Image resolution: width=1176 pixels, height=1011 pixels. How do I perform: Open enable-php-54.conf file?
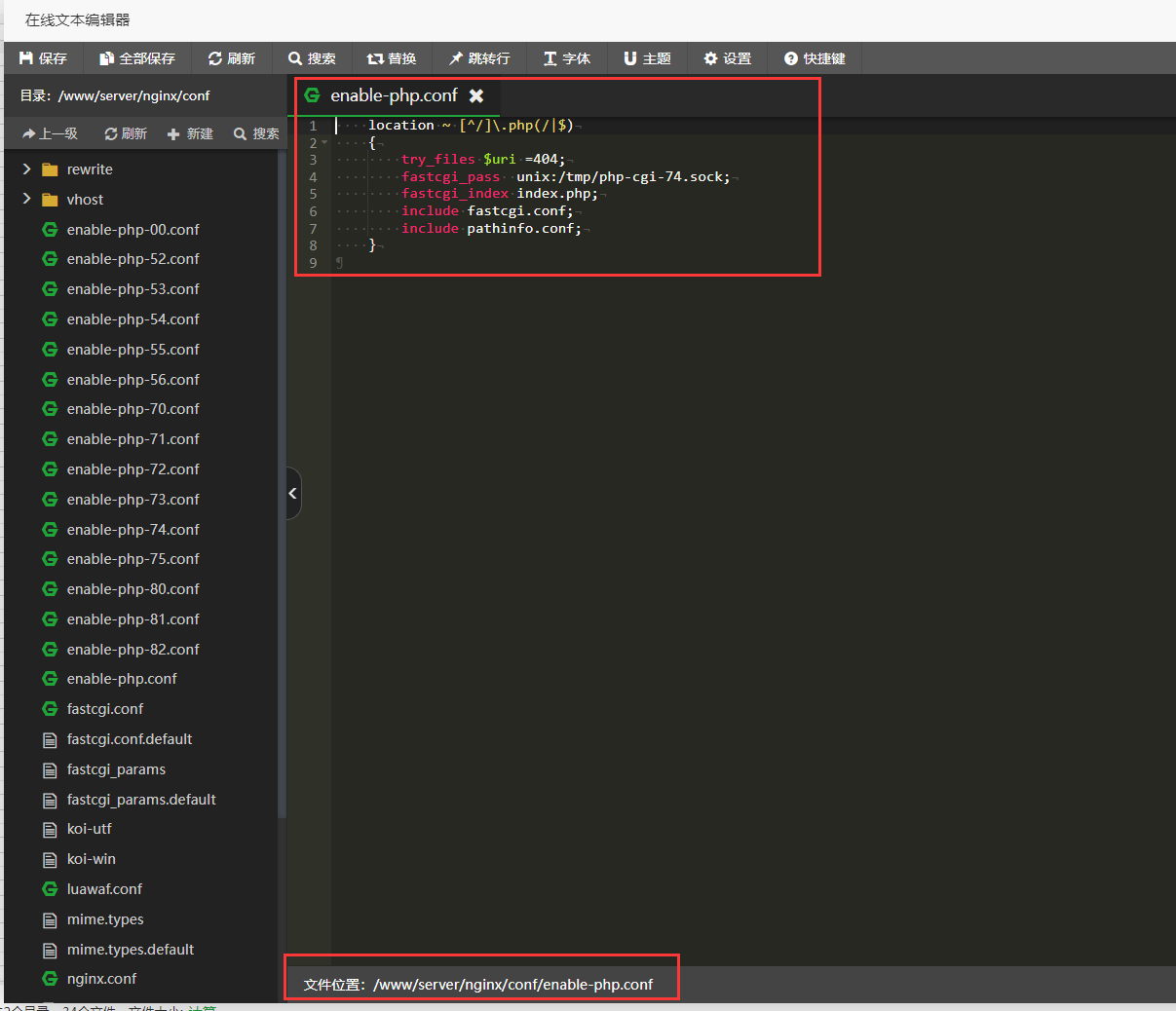(x=133, y=319)
